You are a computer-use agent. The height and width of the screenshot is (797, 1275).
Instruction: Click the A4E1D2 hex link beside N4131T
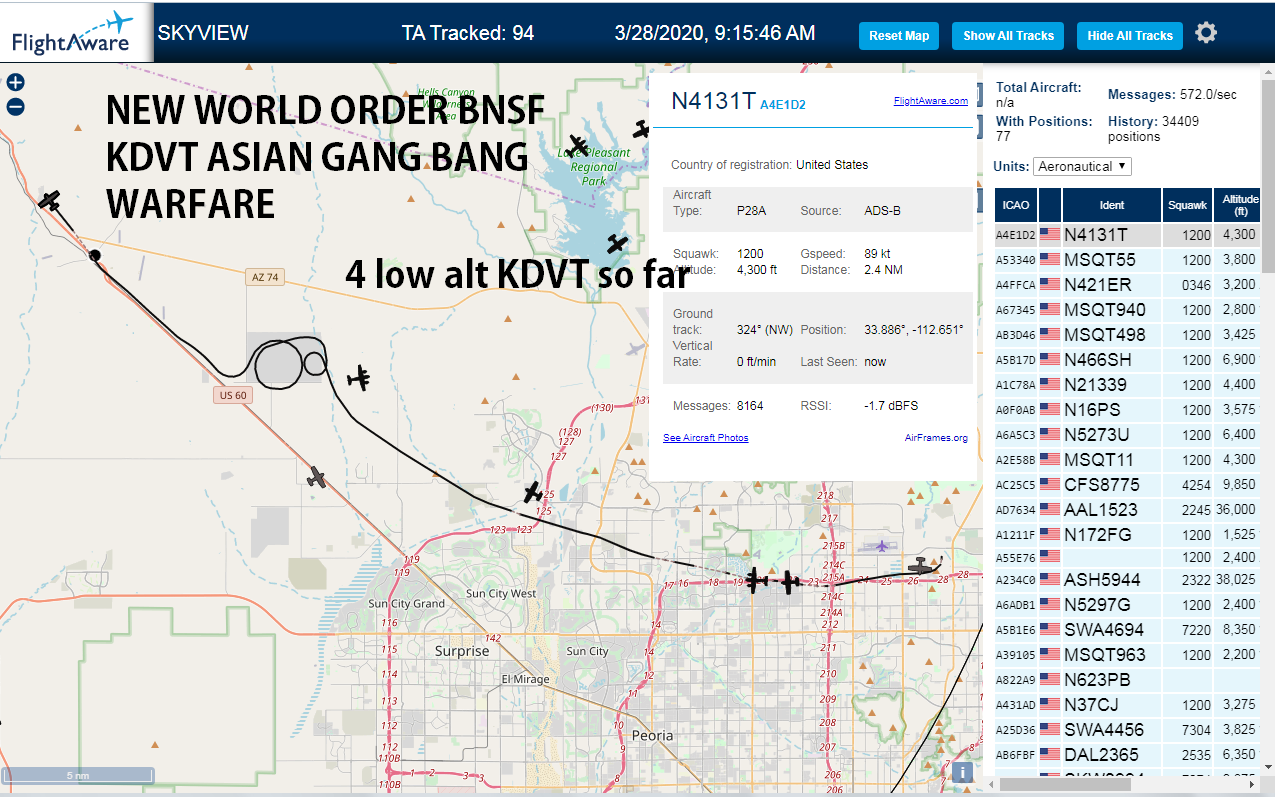pos(782,104)
